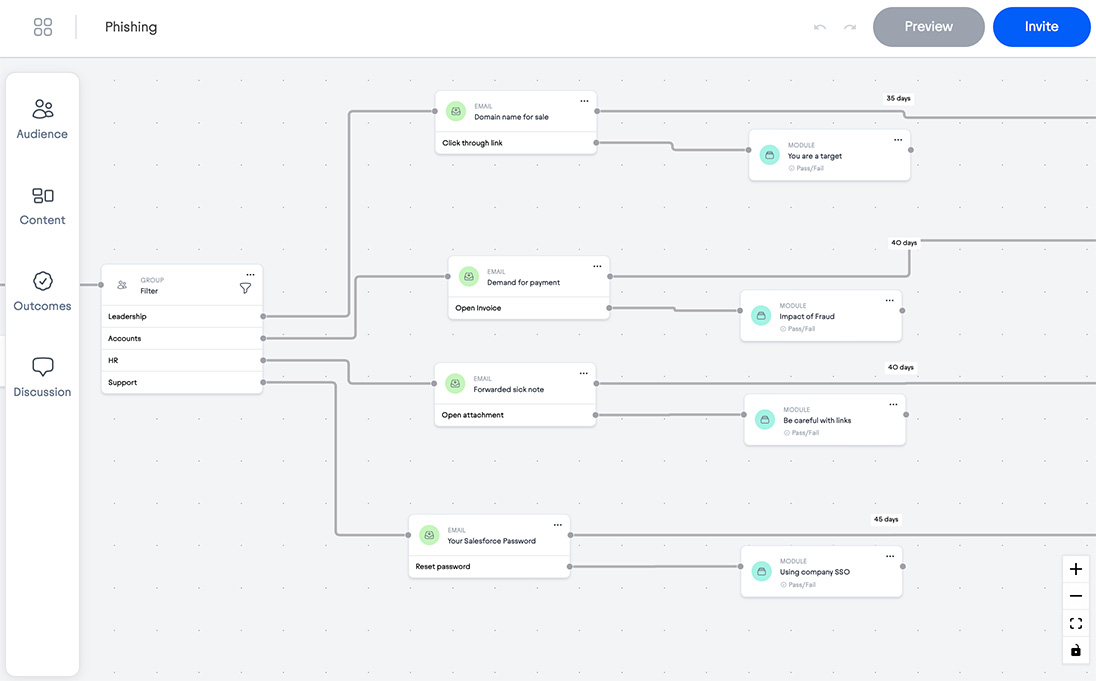Click the Domain name for sale email icon
Image resolution: width=1096 pixels, height=681 pixels.
click(456, 111)
